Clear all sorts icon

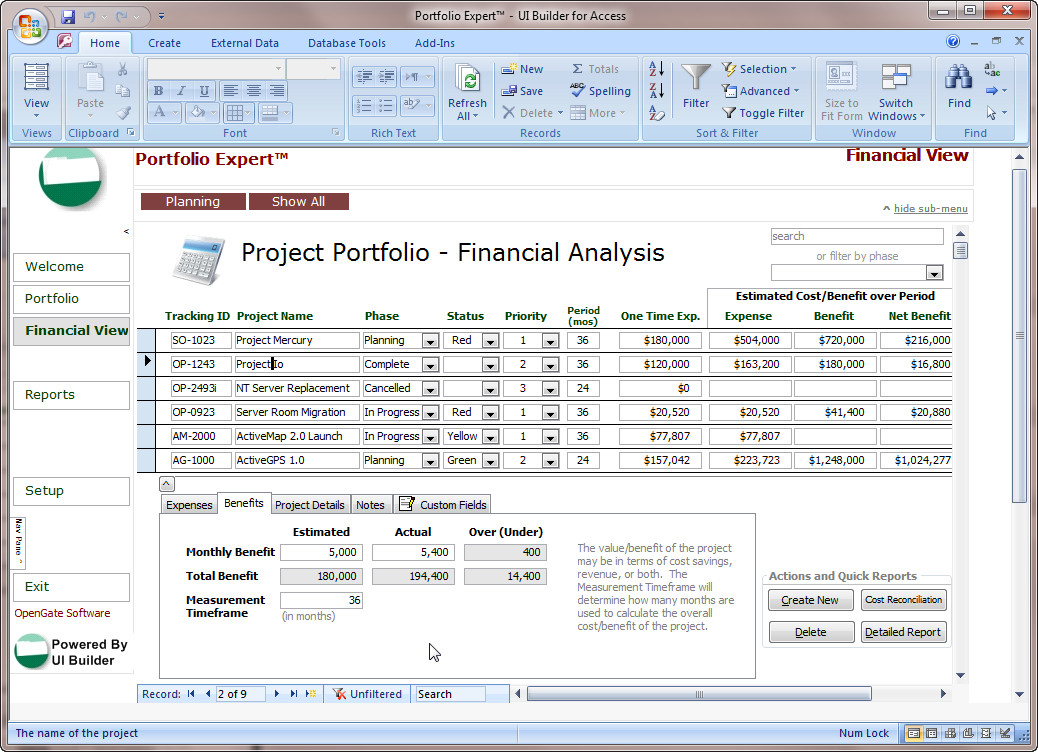[x=657, y=113]
